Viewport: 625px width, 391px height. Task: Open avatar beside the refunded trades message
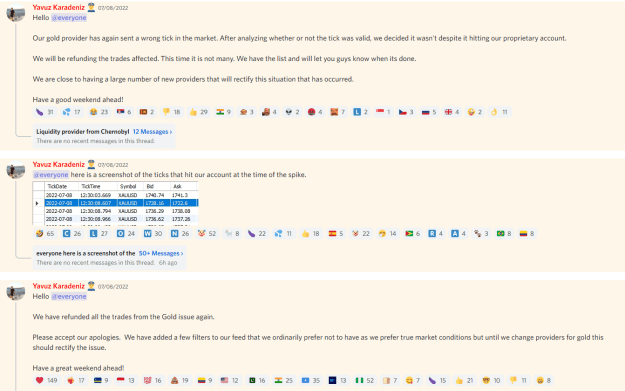pyautogui.click(x=16, y=292)
